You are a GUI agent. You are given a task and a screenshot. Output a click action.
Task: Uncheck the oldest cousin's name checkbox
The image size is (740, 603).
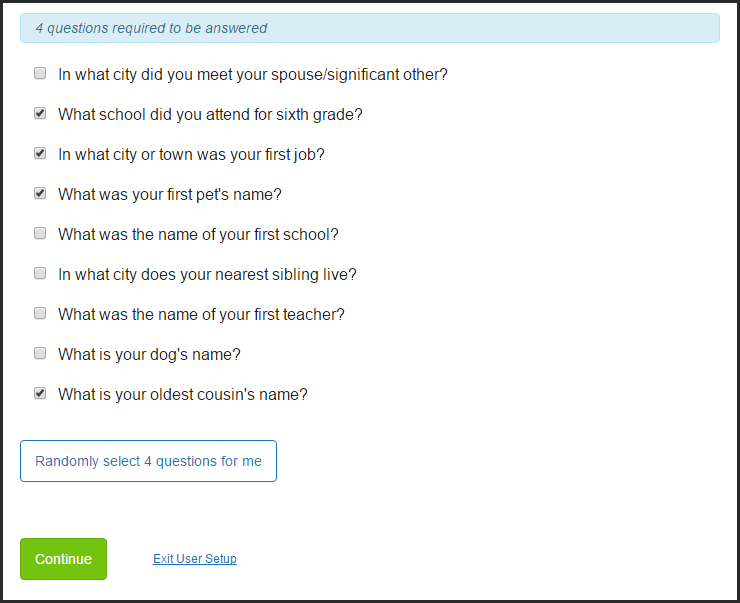pos(40,393)
